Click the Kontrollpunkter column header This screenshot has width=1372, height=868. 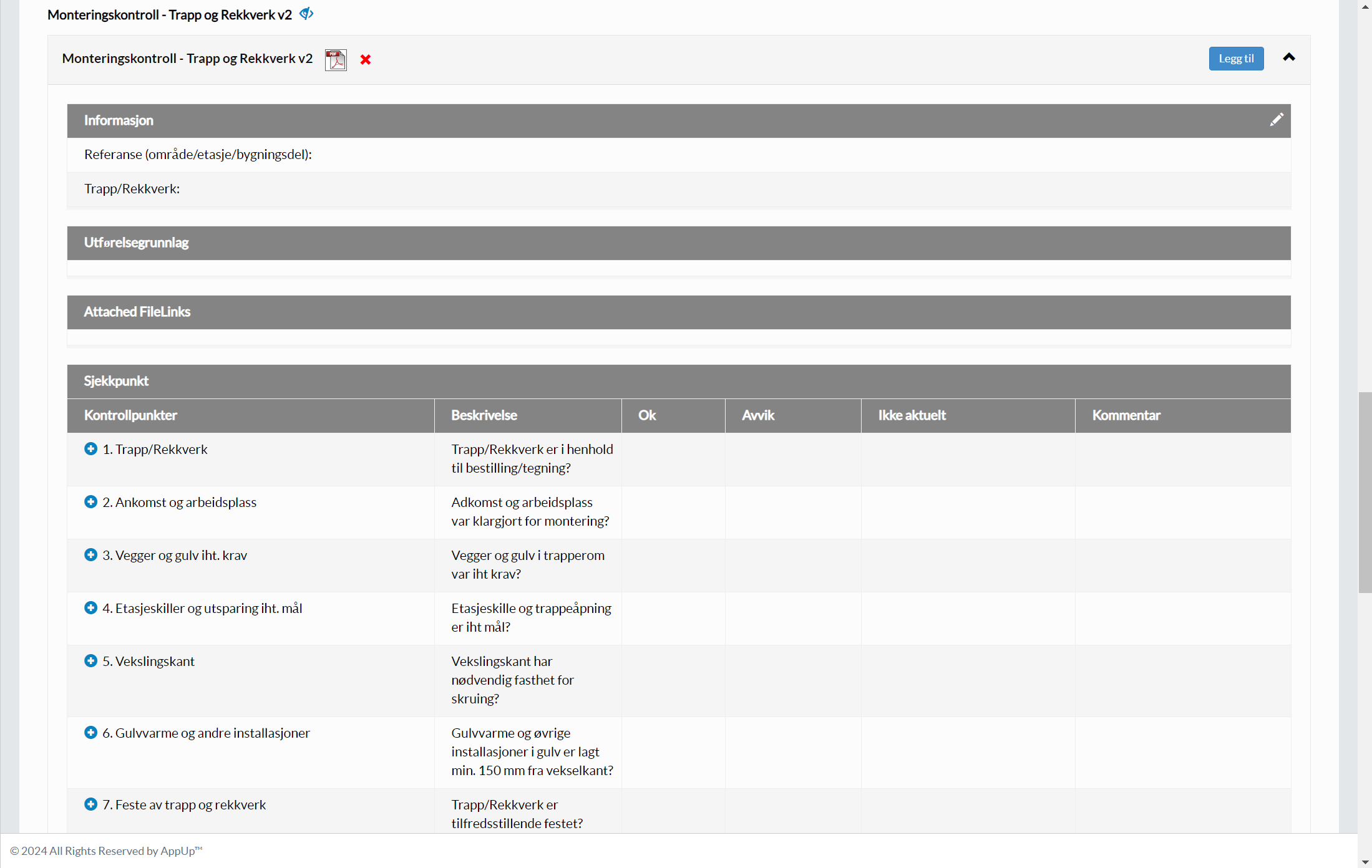click(251, 416)
